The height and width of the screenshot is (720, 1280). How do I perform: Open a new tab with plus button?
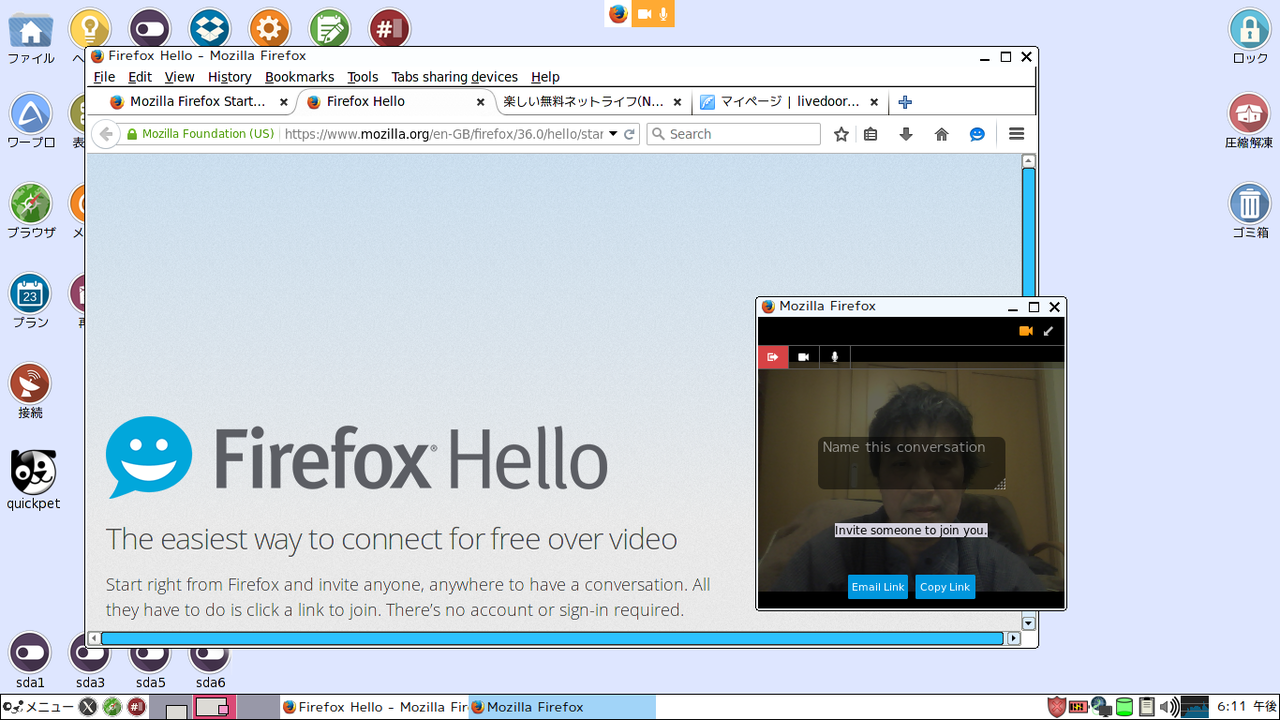click(905, 102)
